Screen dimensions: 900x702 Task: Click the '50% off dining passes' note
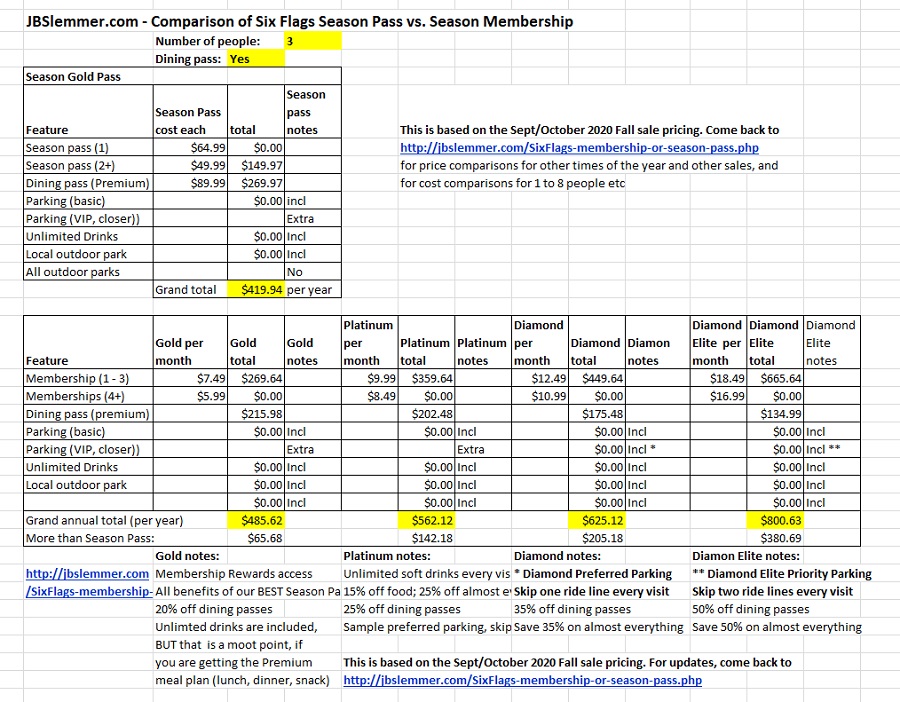tap(750, 609)
